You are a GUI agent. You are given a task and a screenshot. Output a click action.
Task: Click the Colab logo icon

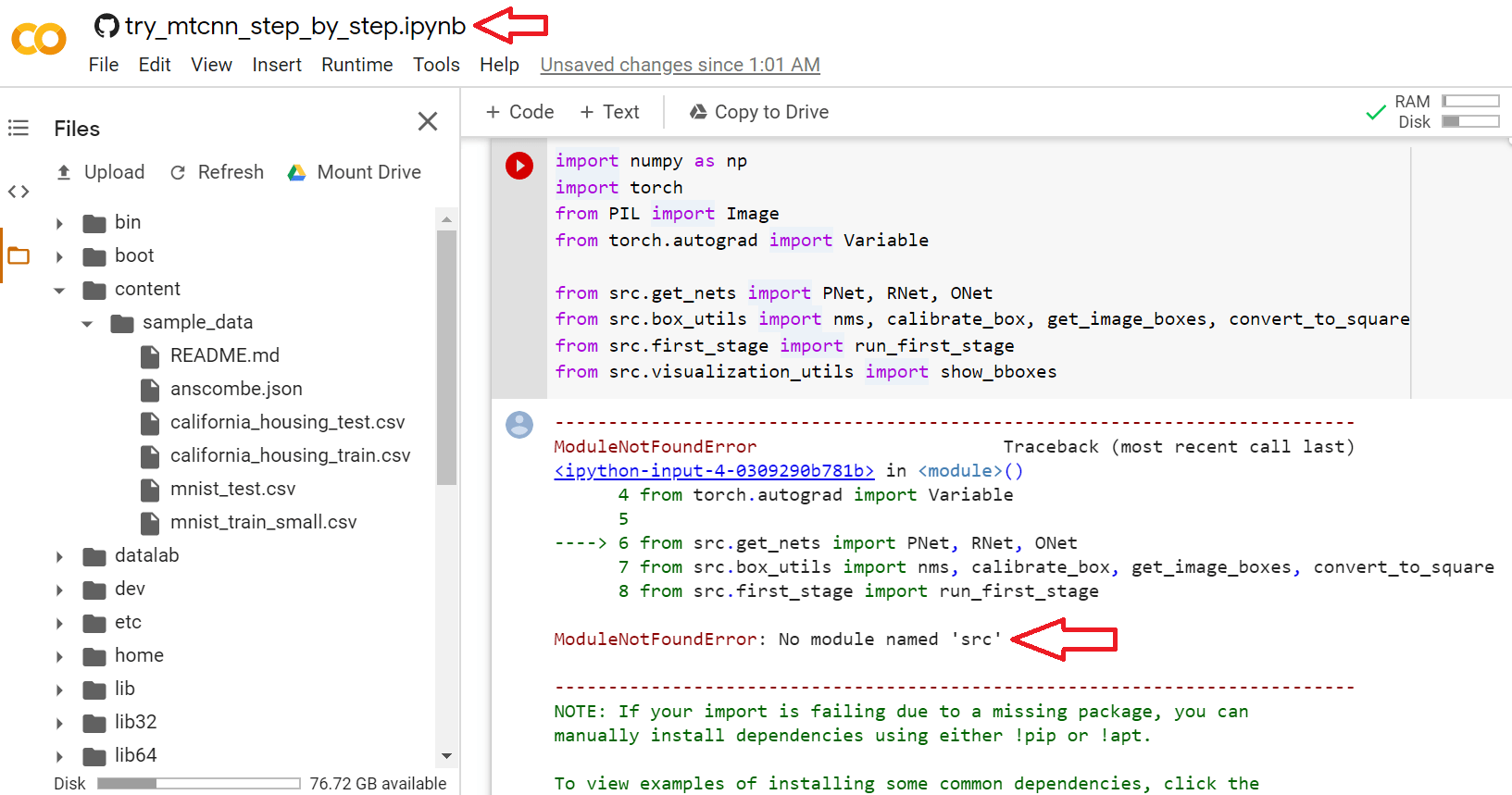39,39
